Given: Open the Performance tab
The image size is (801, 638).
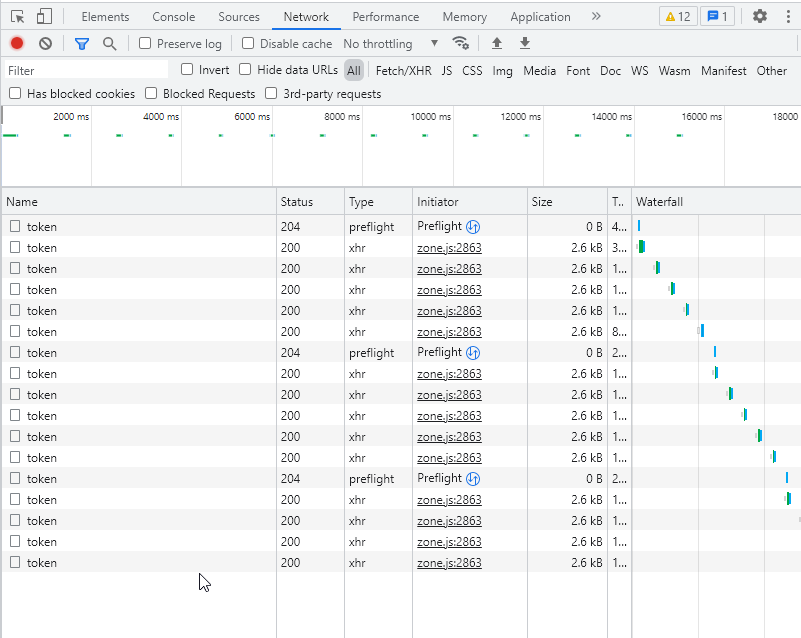Looking at the screenshot, I should [386, 17].
